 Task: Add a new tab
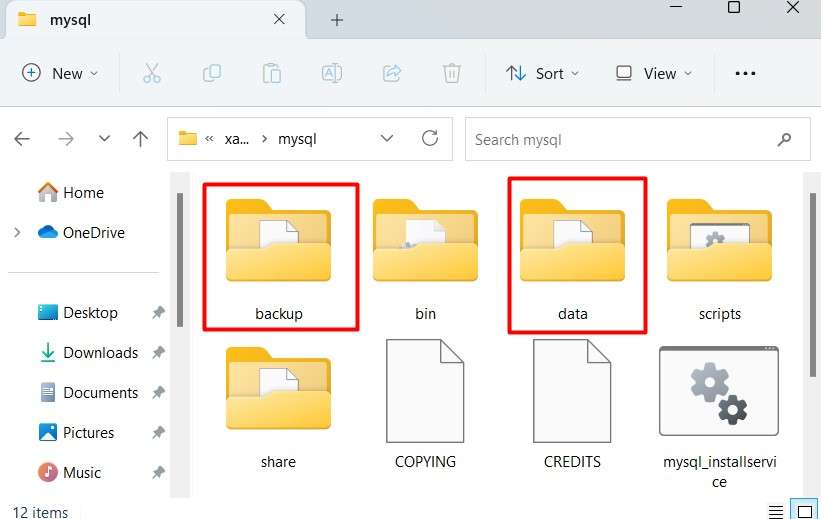(x=337, y=20)
